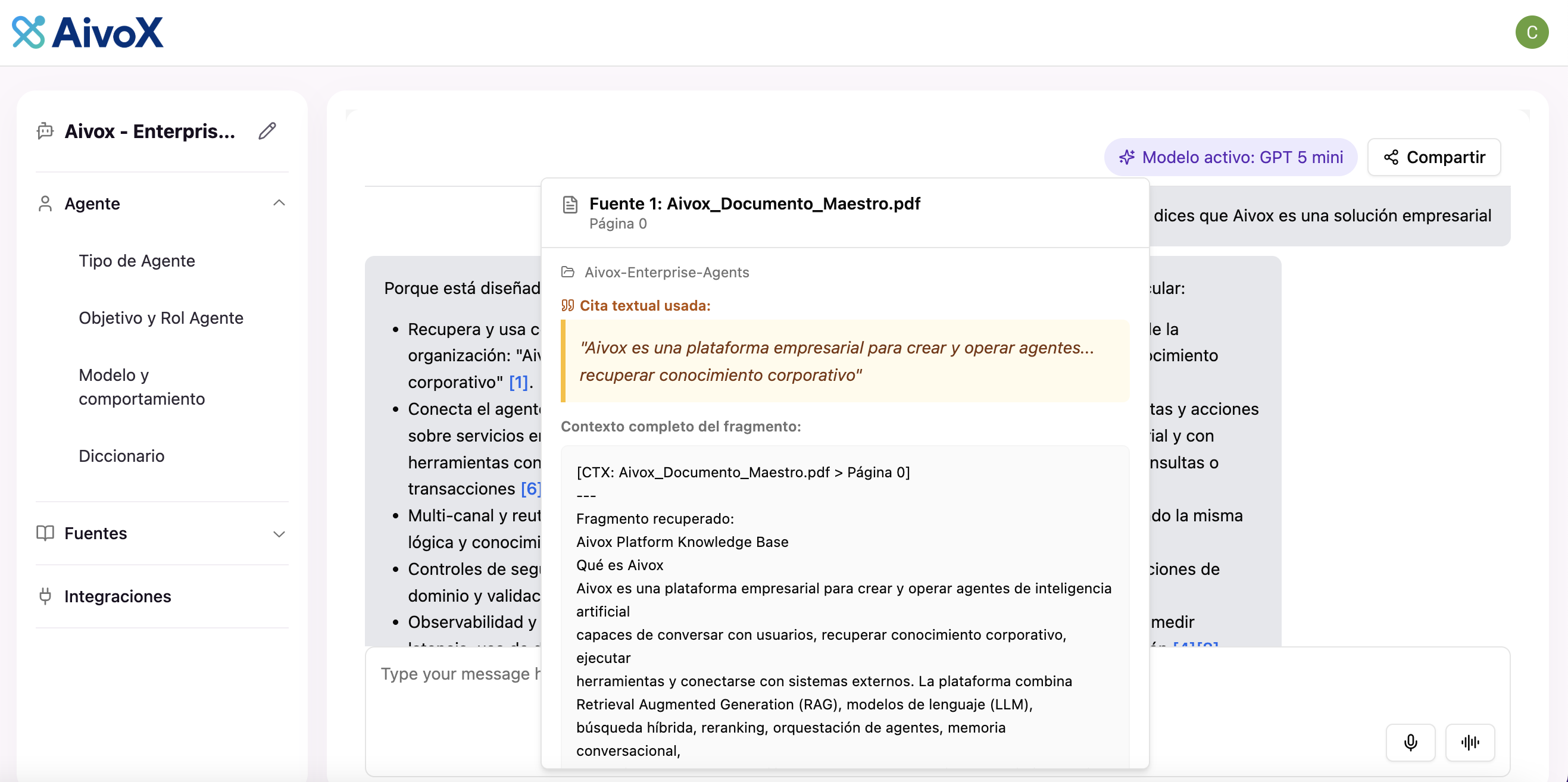Click the Compartir button
The image size is (1568, 782).
(1433, 157)
